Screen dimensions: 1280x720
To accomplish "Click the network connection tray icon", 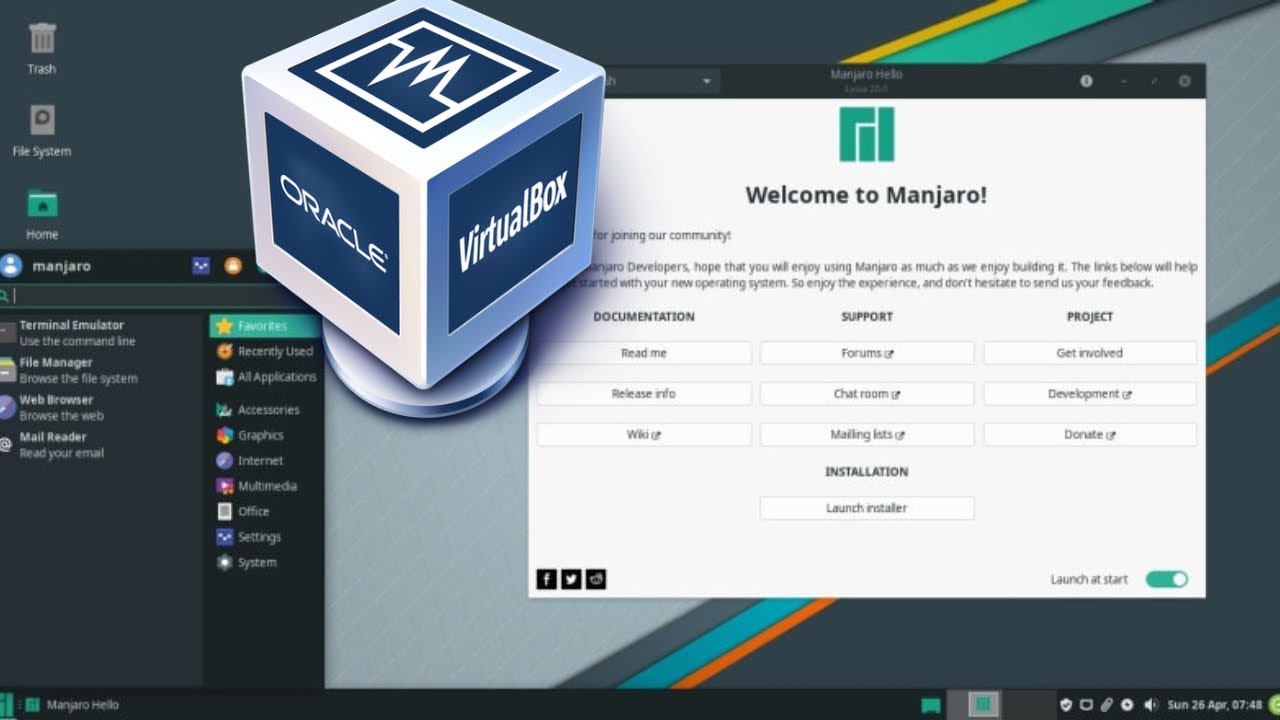I will pos(1086,705).
